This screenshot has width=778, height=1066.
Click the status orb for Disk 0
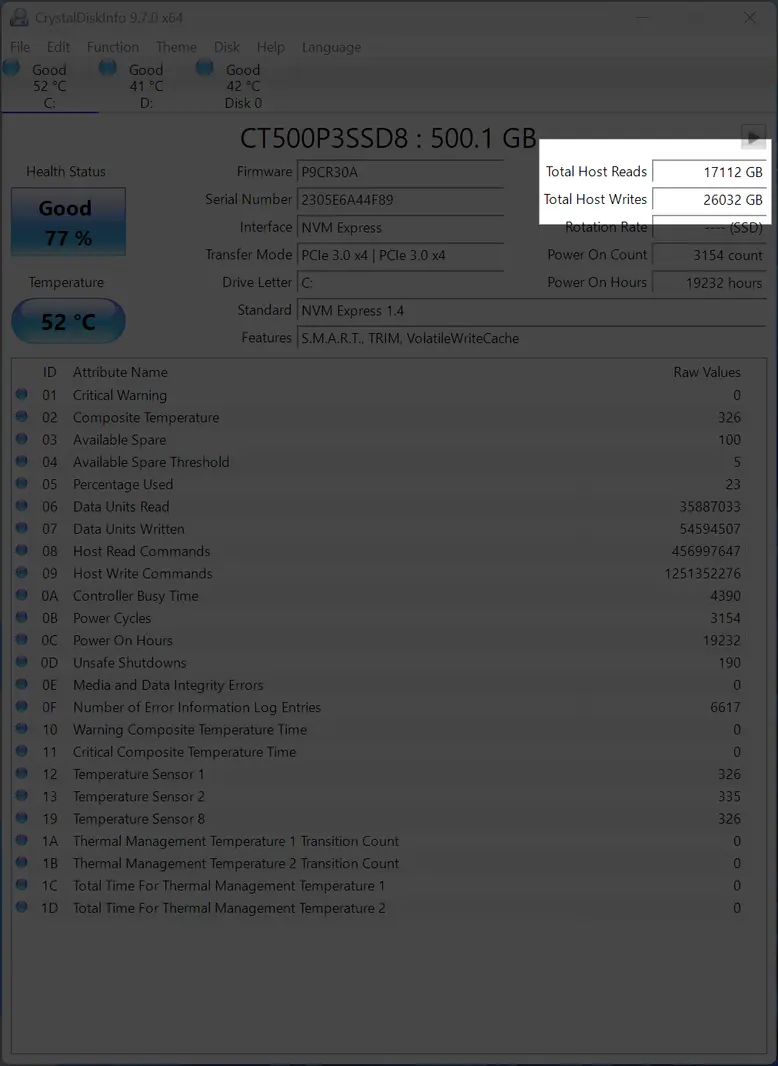[205, 69]
